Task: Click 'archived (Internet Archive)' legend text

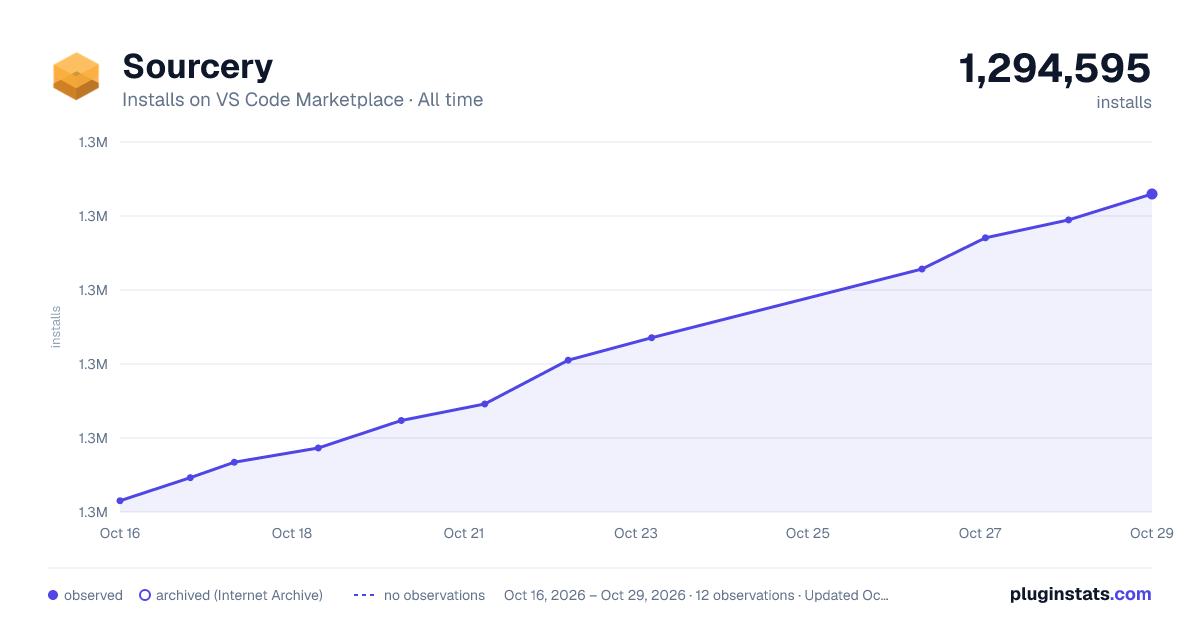Action: click(x=239, y=595)
